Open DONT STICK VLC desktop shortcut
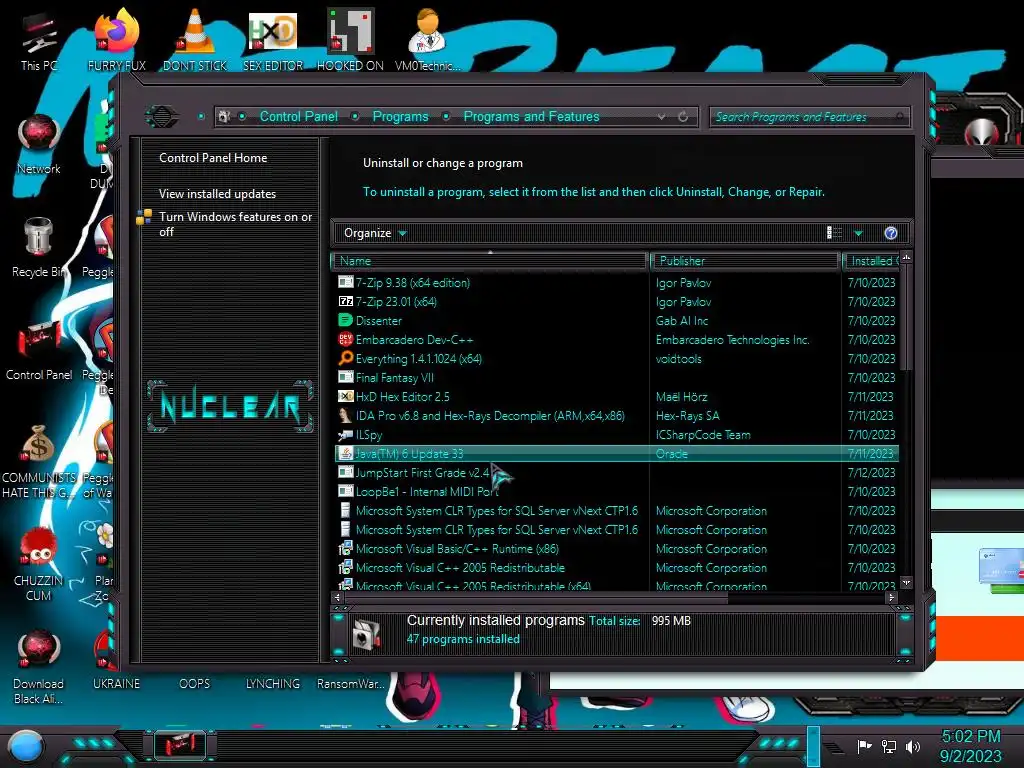 click(195, 42)
